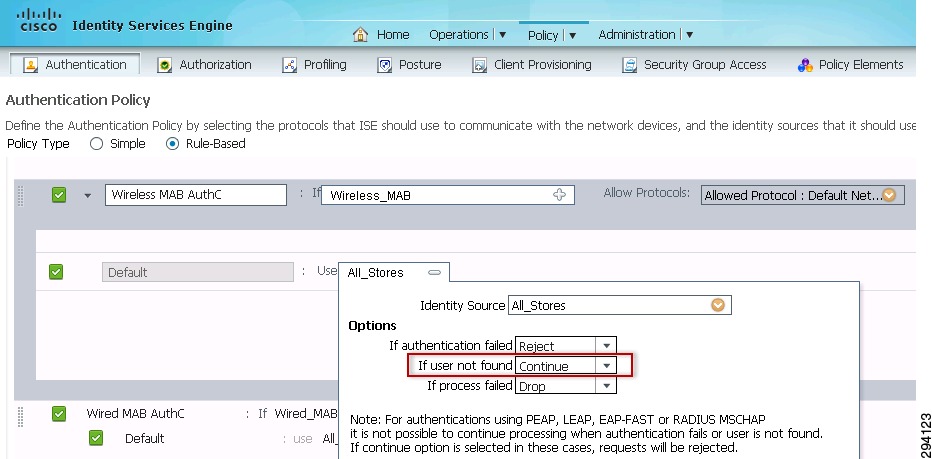This screenshot has height=459, width=932.
Task: Expand the Administration menu arrow
Action: [689, 34]
